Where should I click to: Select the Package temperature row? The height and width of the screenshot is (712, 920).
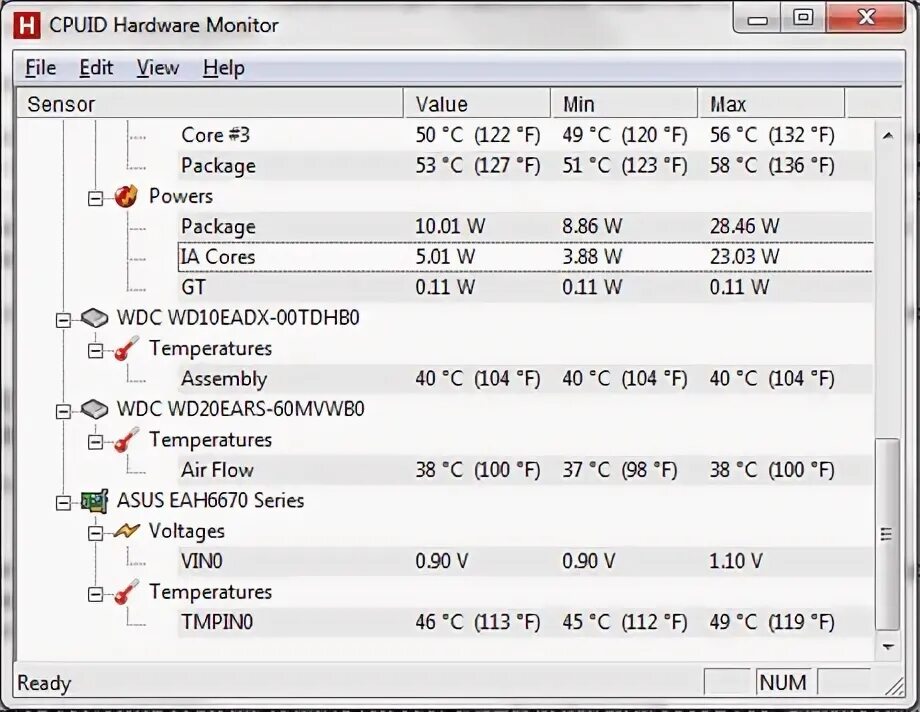pos(526,166)
